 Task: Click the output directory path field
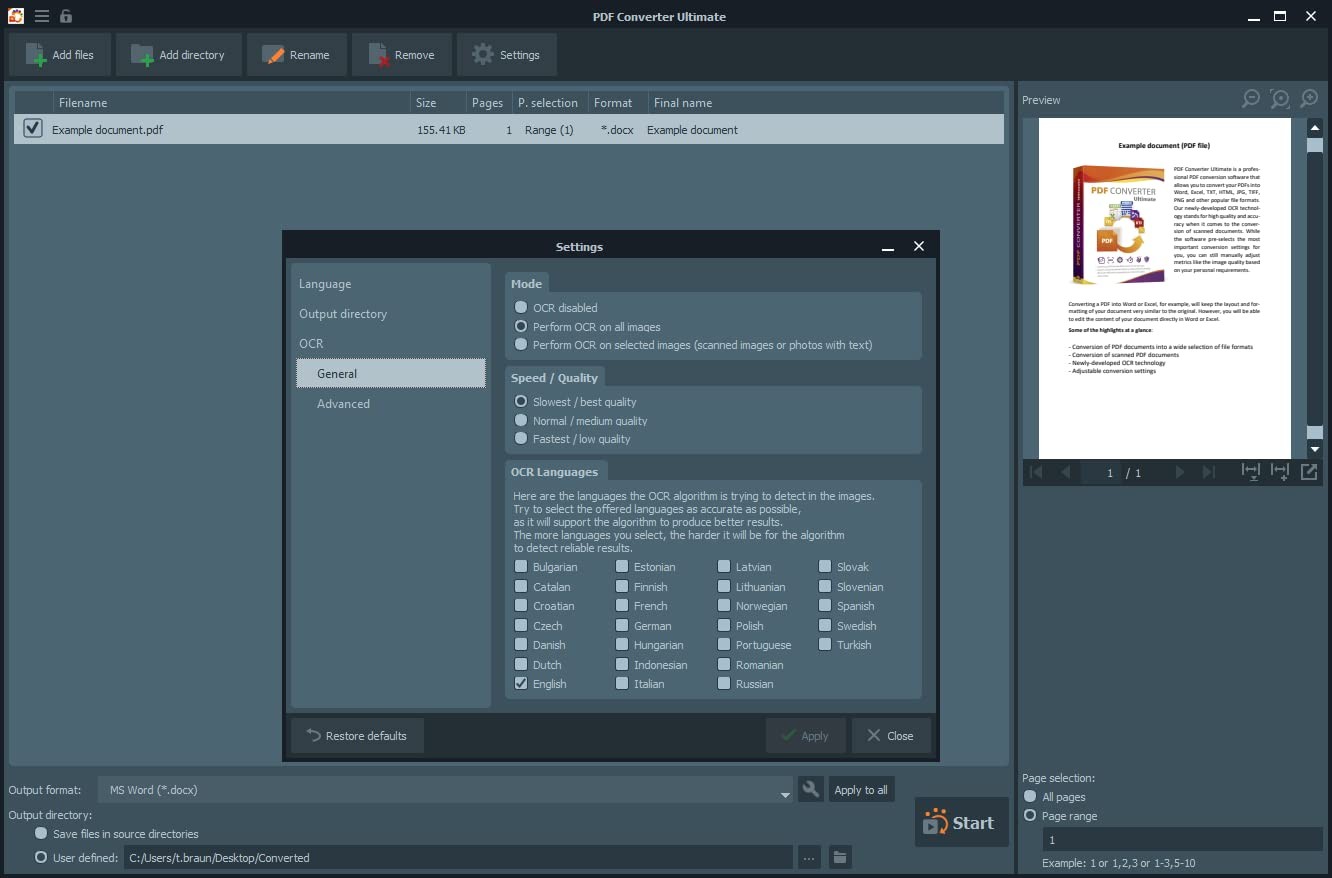(x=458, y=857)
